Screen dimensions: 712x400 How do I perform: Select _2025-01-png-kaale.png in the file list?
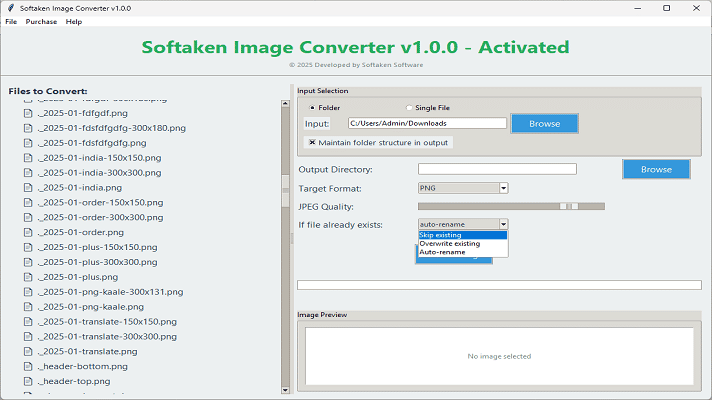pyautogui.click(x=90, y=307)
